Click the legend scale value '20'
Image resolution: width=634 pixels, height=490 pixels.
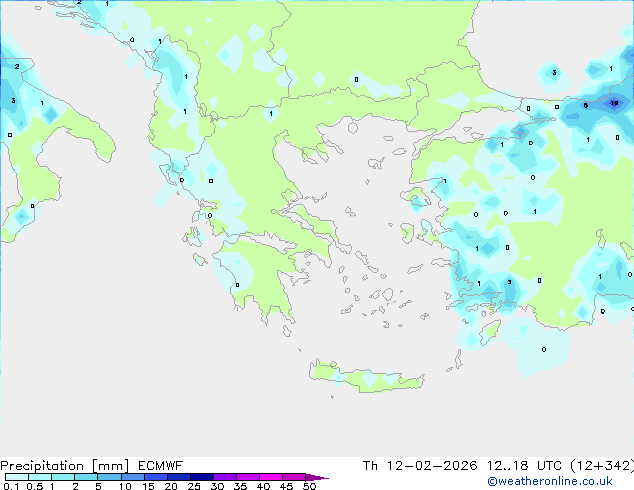(x=171, y=486)
